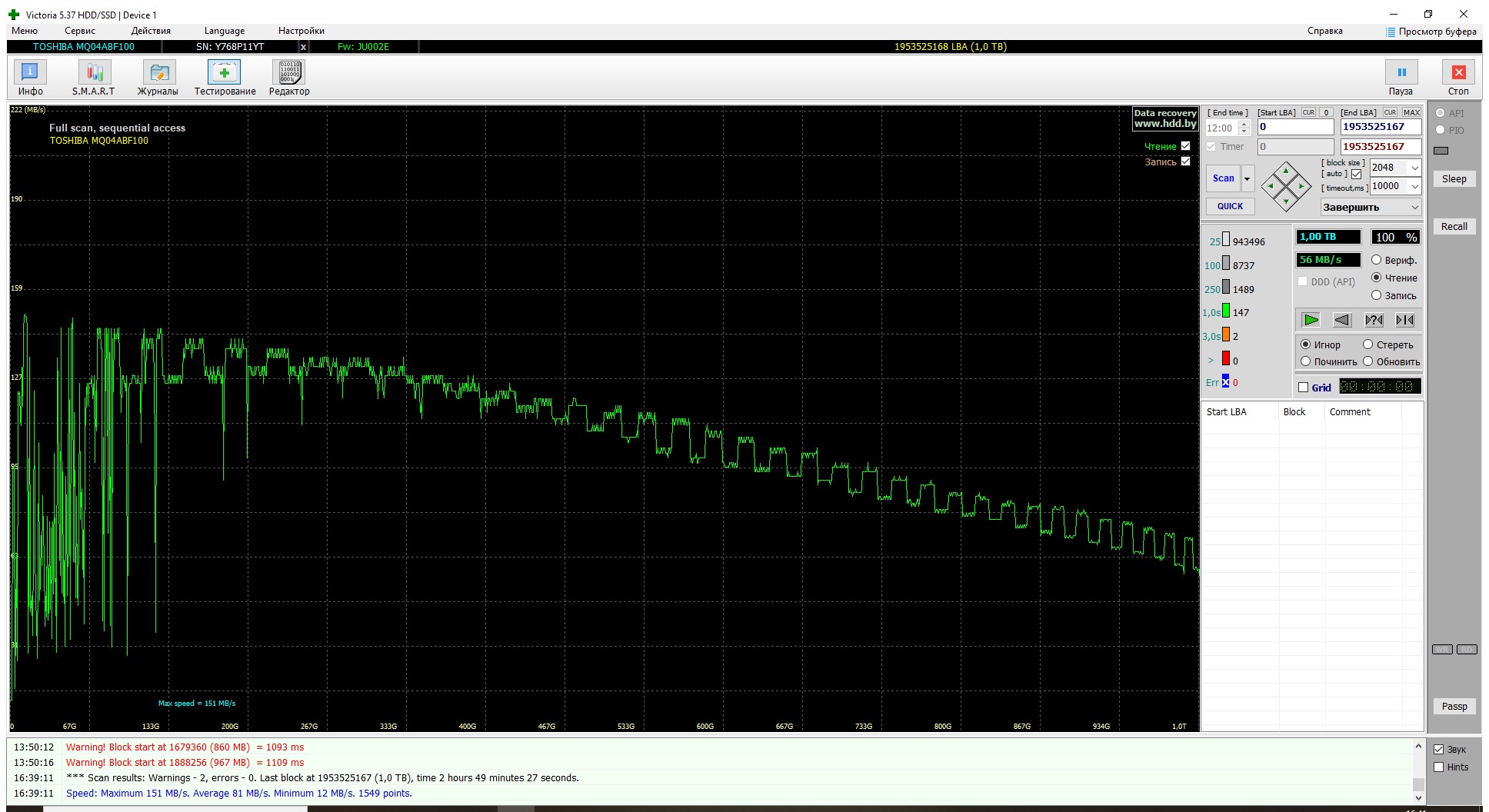Click in the Start LBA input field

click(x=1295, y=127)
